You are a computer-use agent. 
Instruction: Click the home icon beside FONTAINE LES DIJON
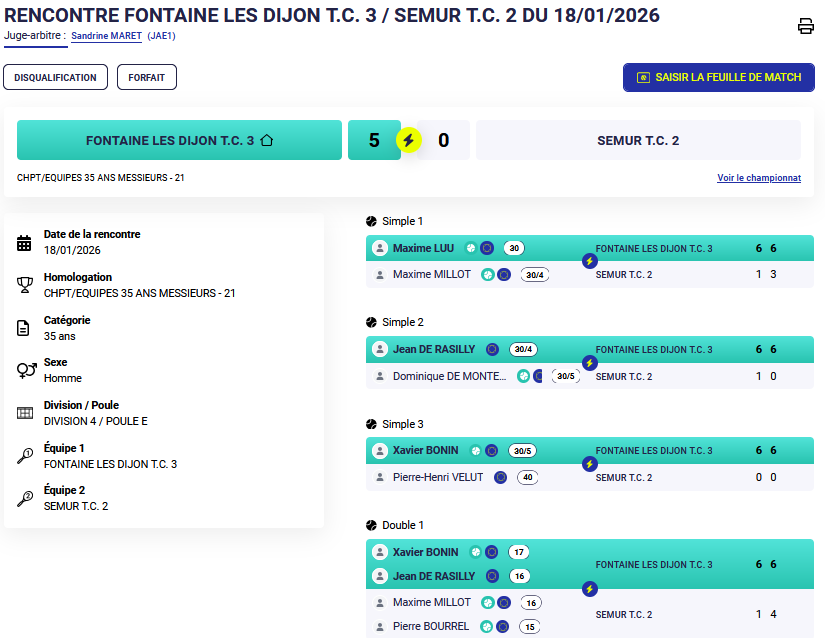(x=266, y=141)
